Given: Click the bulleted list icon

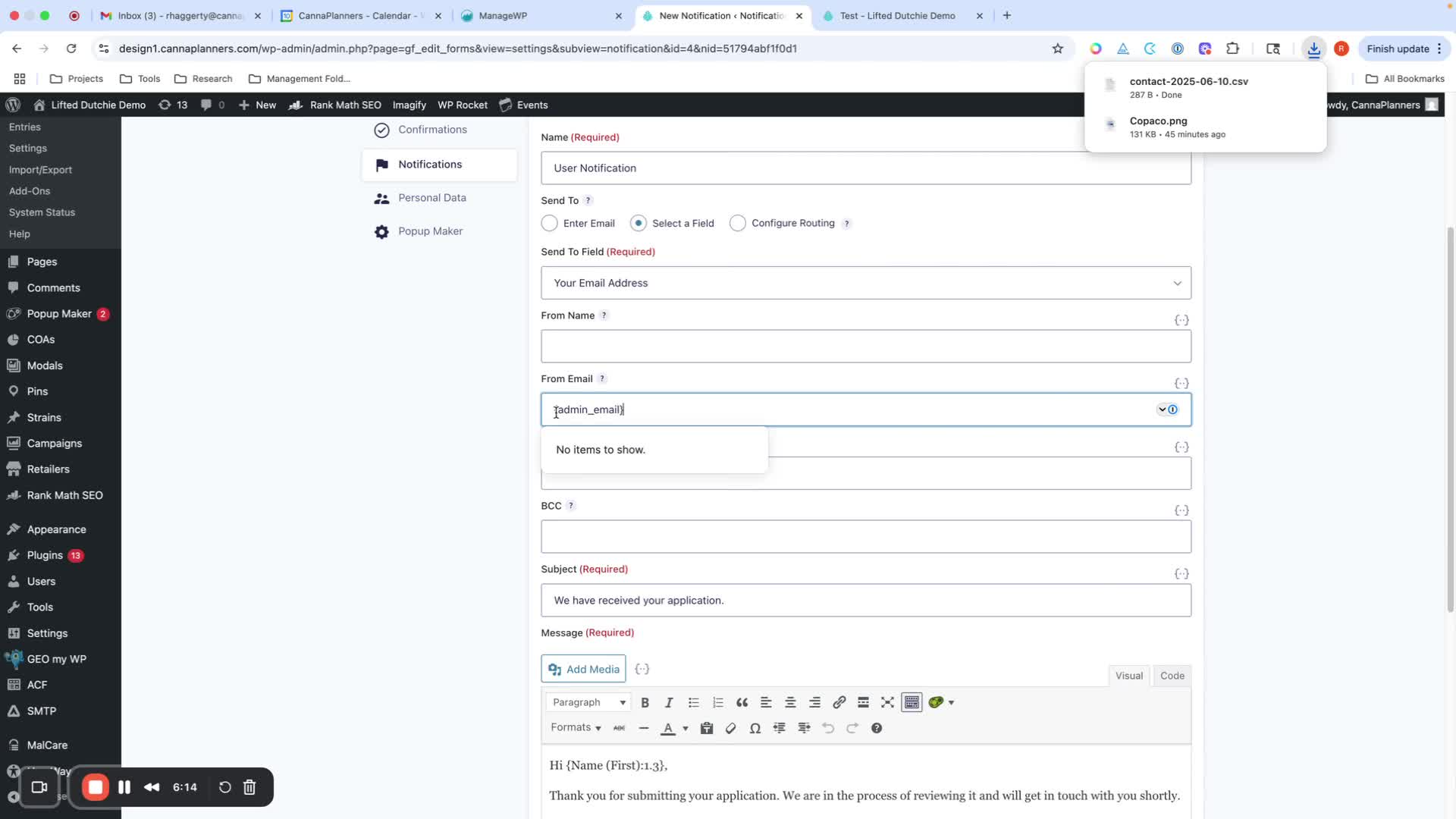Looking at the screenshot, I should tap(693, 703).
